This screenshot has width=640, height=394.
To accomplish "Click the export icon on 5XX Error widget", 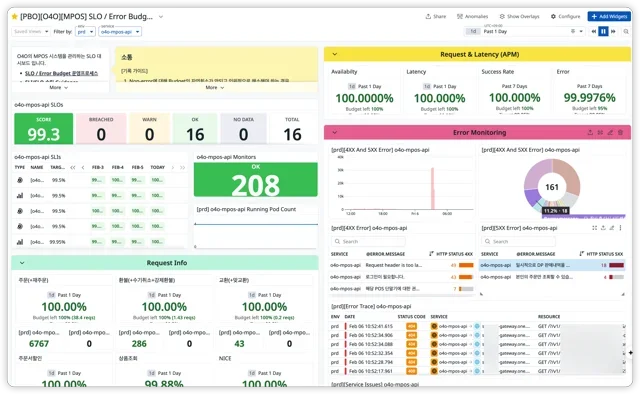I will pos(603,228).
